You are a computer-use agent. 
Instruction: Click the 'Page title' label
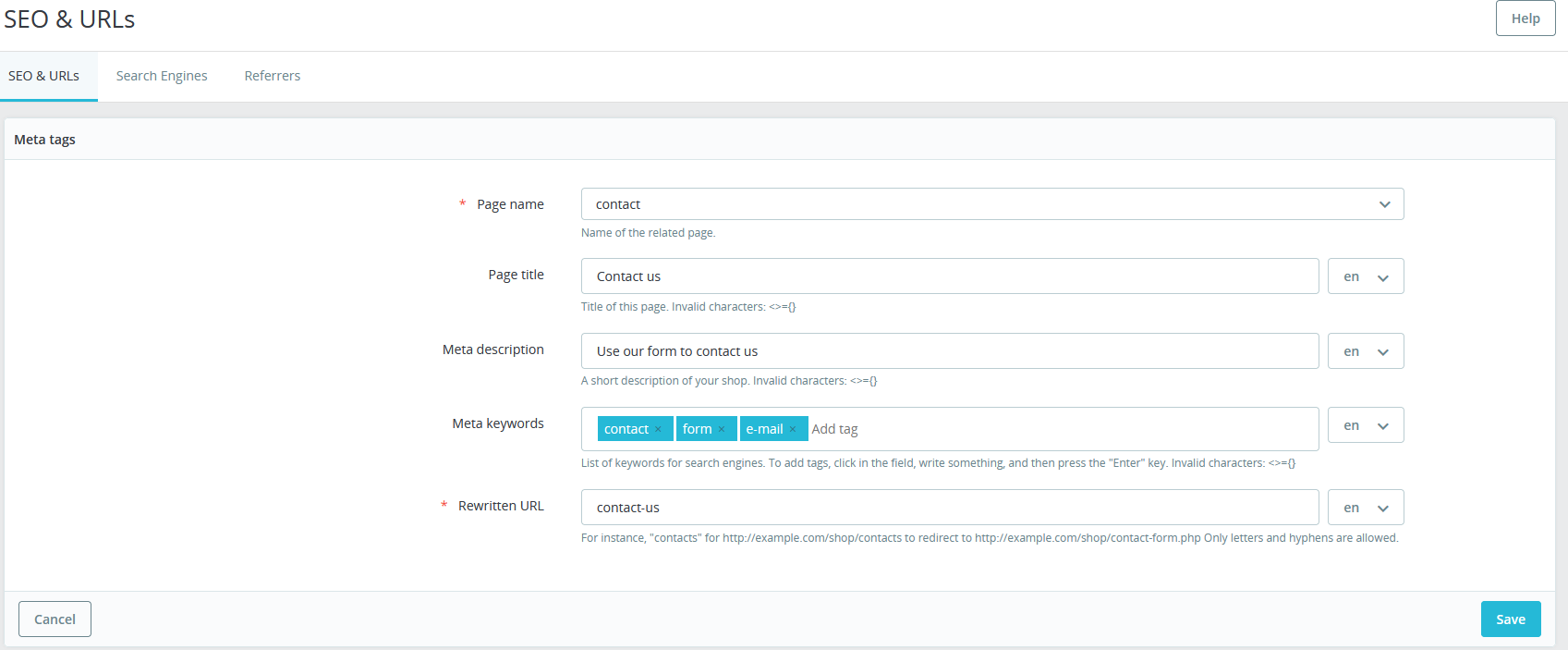(516, 275)
